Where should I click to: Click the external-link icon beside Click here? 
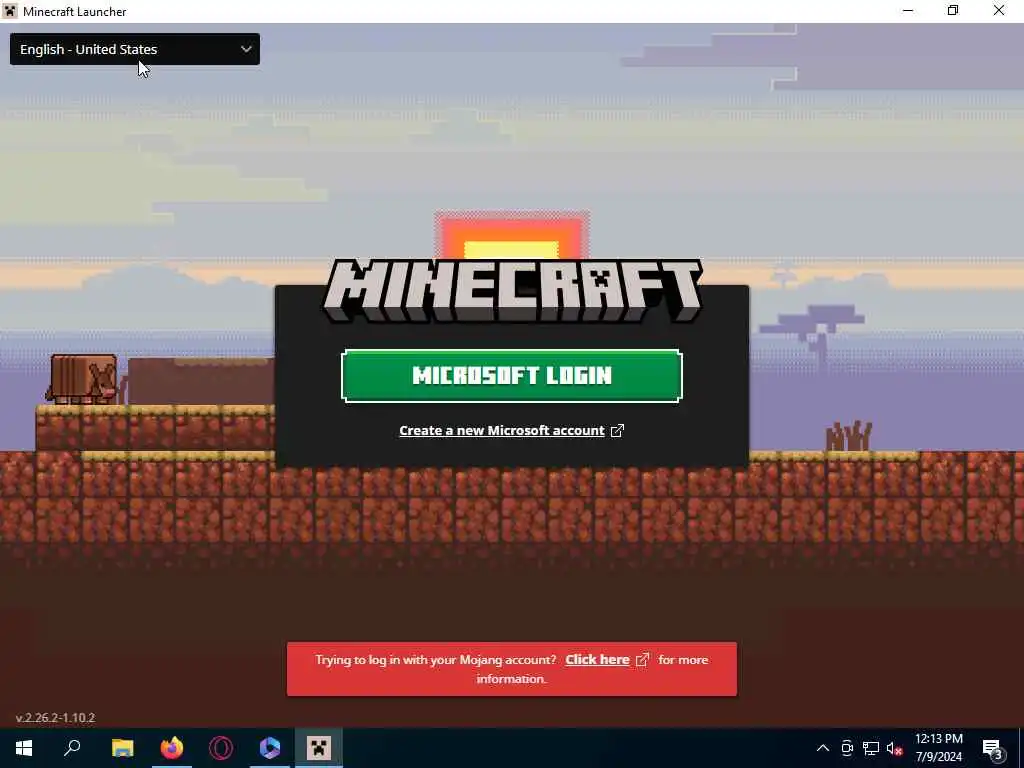pyautogui.click(x=643, y=660)
